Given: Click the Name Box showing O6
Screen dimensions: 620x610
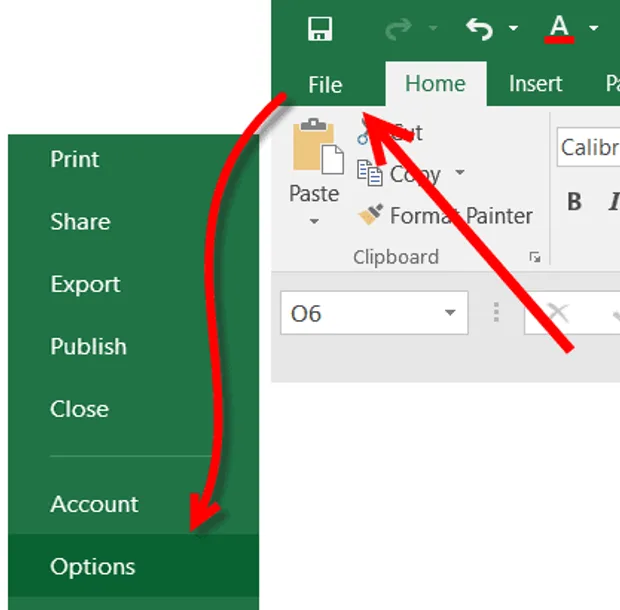Looking at the screenshot, I should pos(374,313).
